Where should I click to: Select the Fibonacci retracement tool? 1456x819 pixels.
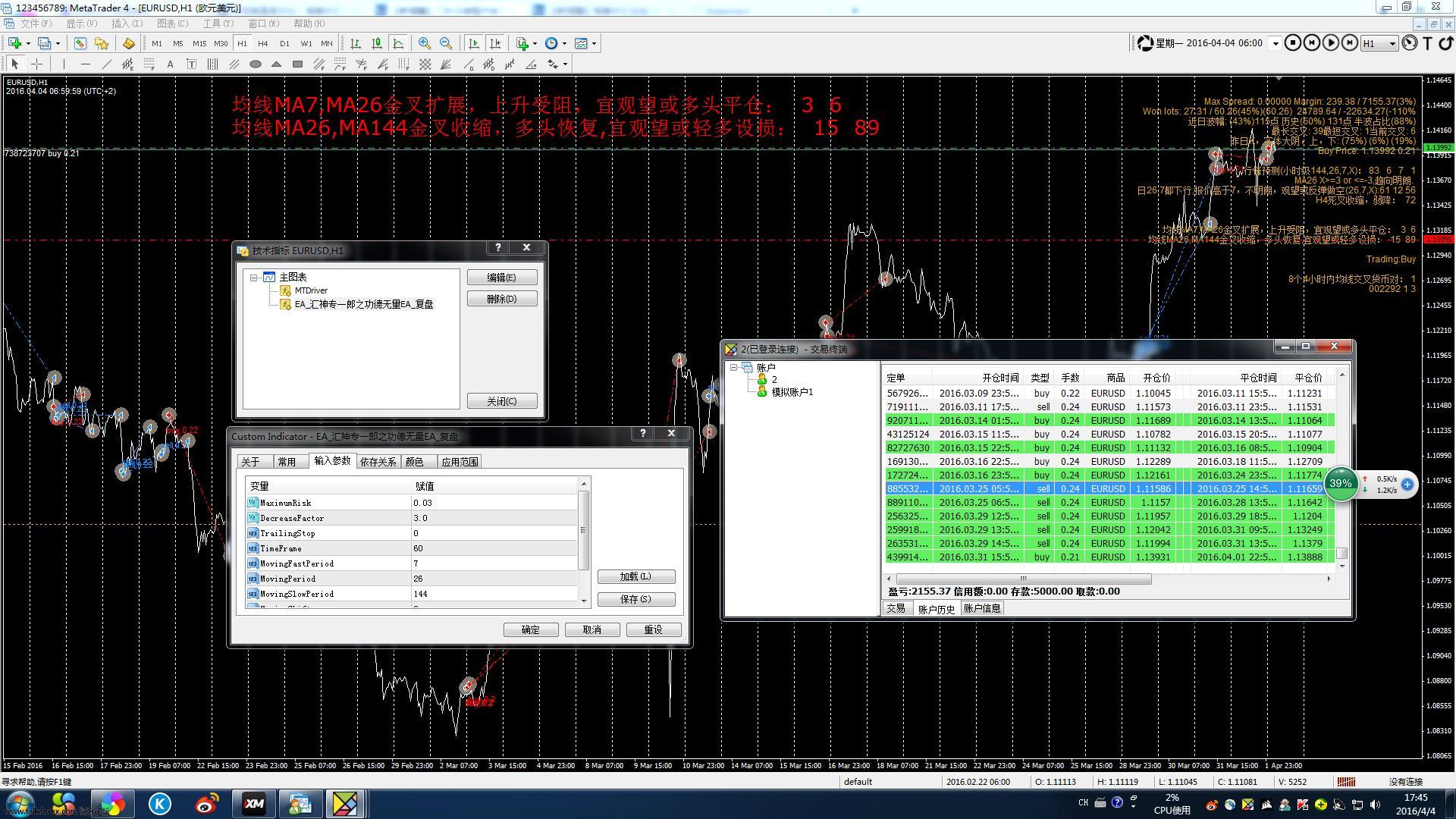point(149,64)
